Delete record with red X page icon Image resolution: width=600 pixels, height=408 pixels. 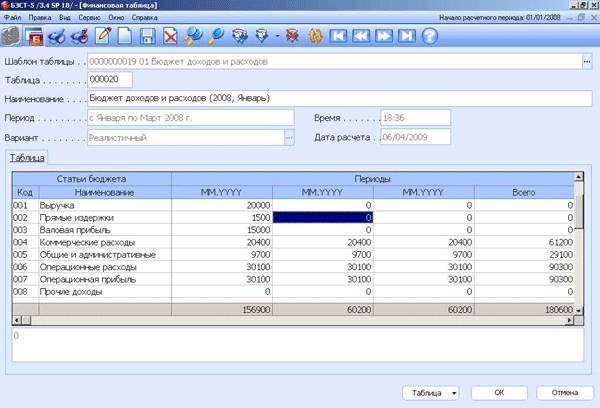click(x=170, y=36)
